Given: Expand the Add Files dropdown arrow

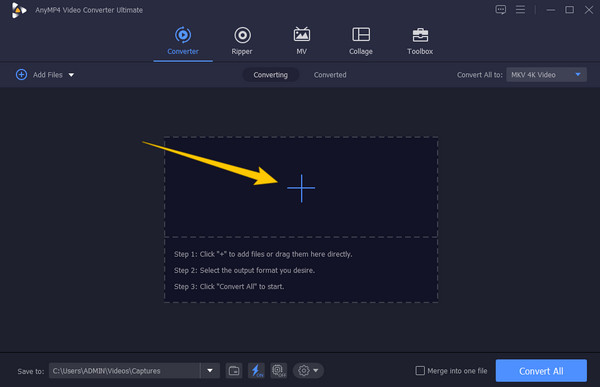Looking at the screenshot, I should point(71,75).
